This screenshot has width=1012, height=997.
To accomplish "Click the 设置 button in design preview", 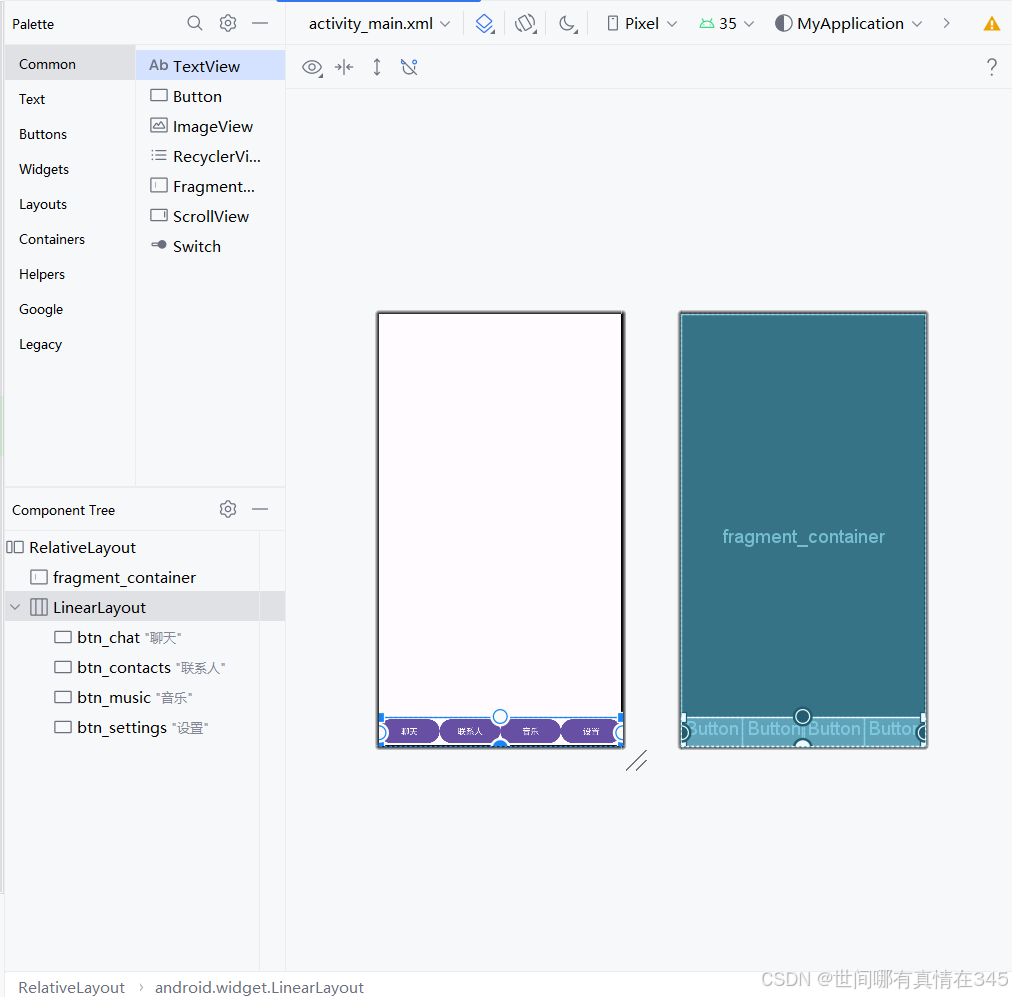I will (591, 731).
